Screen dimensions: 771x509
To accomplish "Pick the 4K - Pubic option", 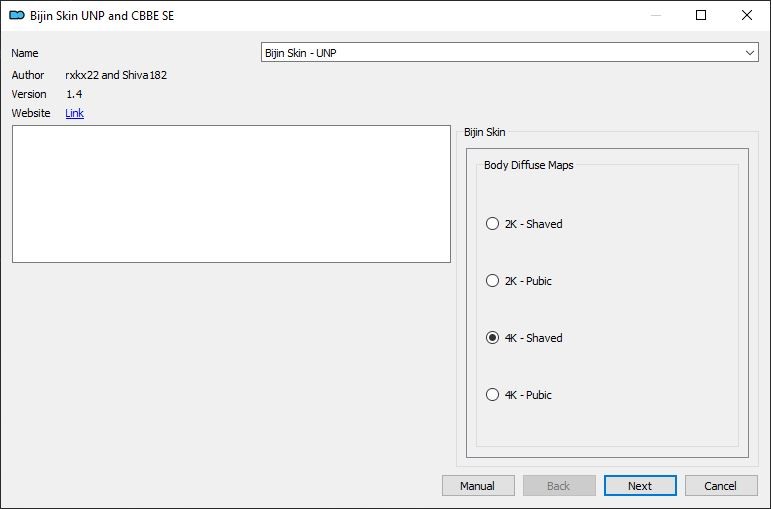I will (492, 395).
